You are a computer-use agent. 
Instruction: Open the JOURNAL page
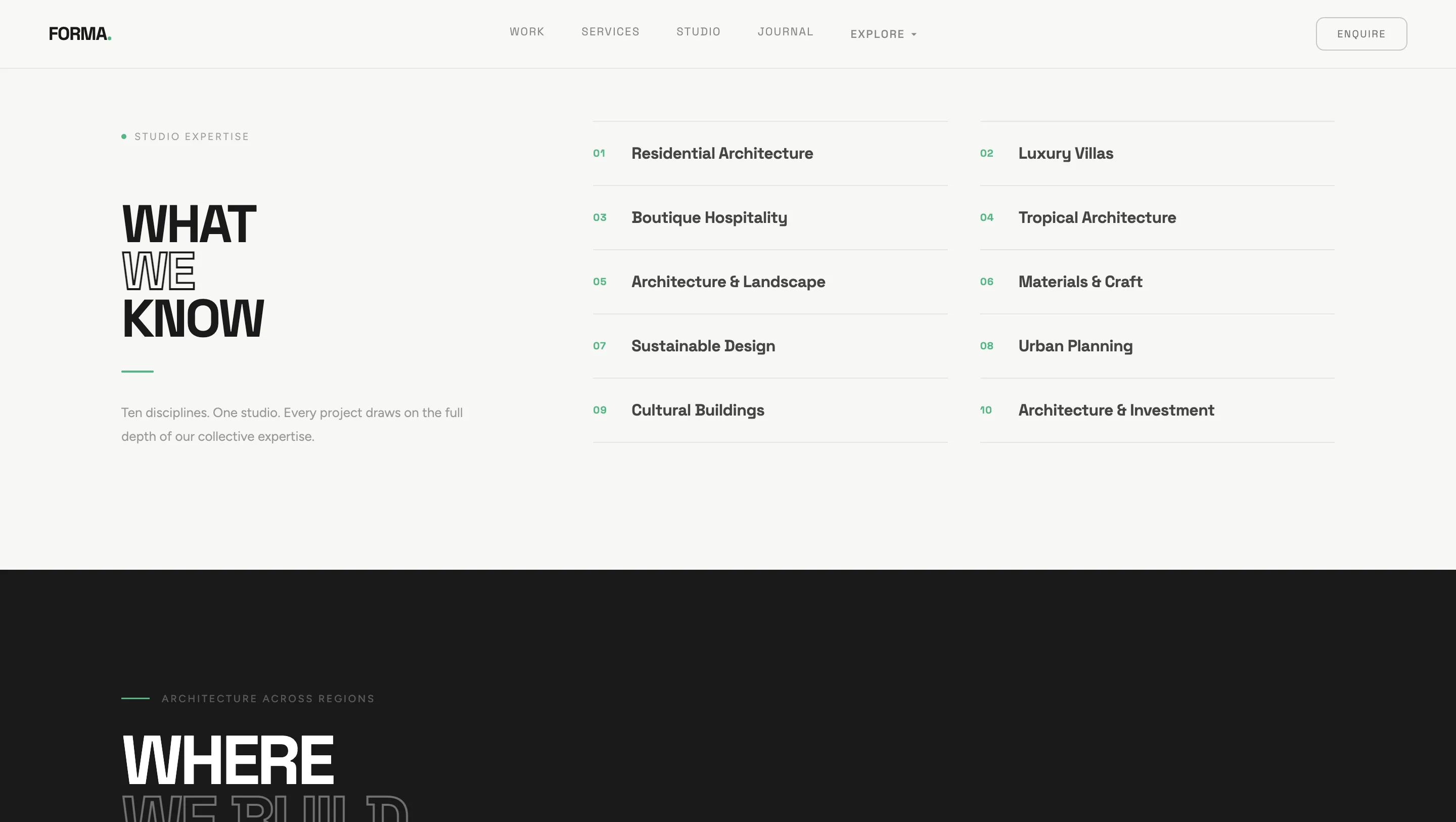[786, 32]
